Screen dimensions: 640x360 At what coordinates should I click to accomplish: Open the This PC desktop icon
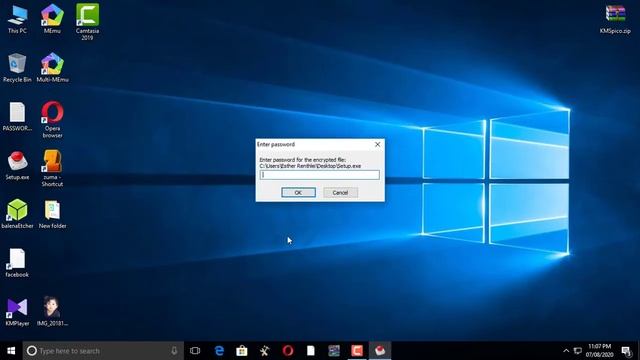point(17,19)
